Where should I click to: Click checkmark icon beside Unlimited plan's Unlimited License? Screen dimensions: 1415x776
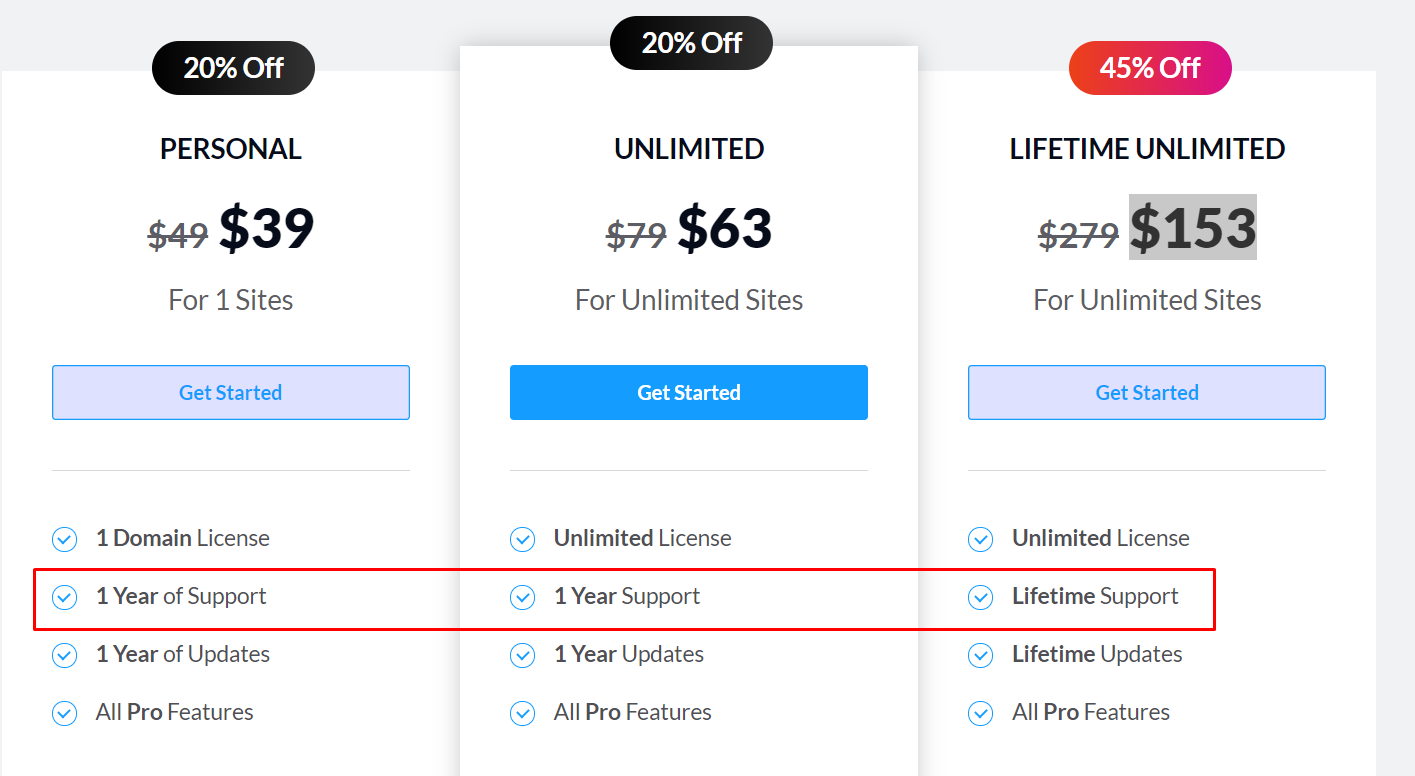point(522,540)
